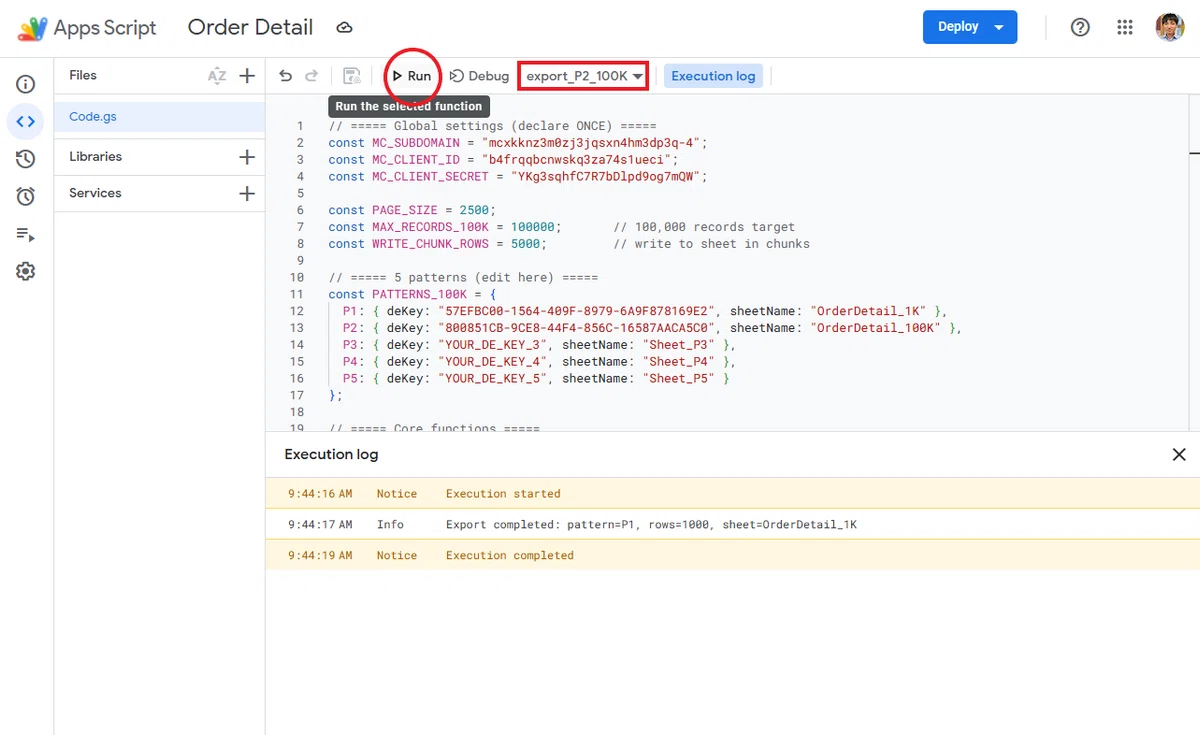Add a new file with plus icon

coord(247,76)
